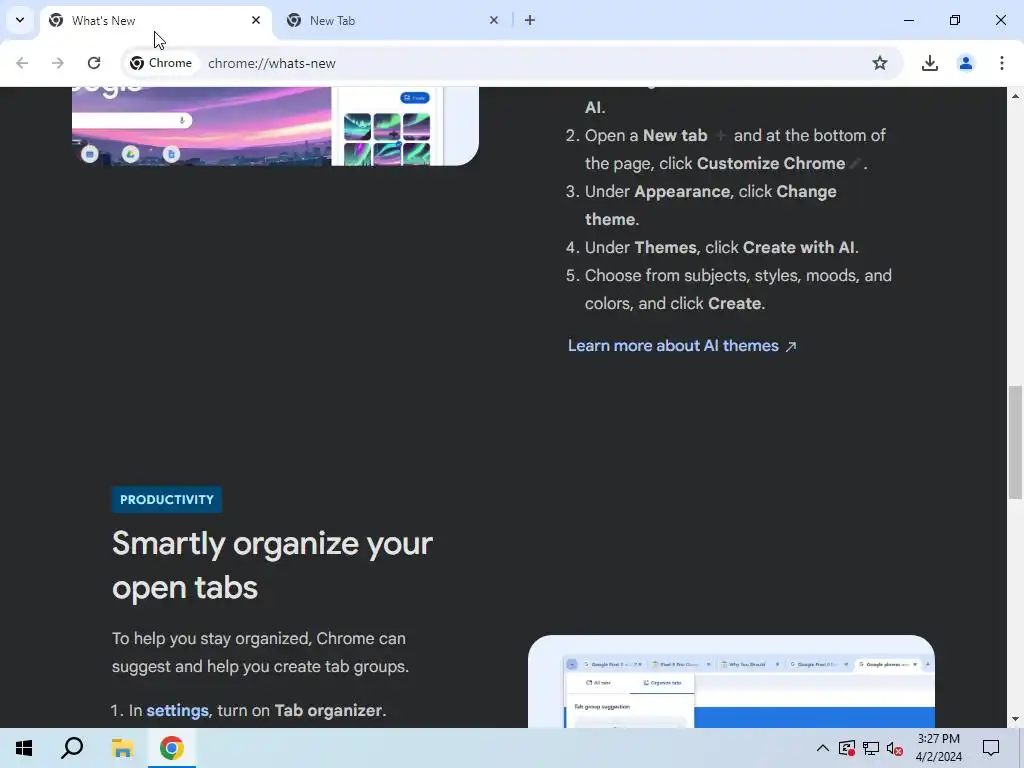The width and height of the screenshot is (1024, 768).
Task: Close the New Tab tab
Action: 494,20
